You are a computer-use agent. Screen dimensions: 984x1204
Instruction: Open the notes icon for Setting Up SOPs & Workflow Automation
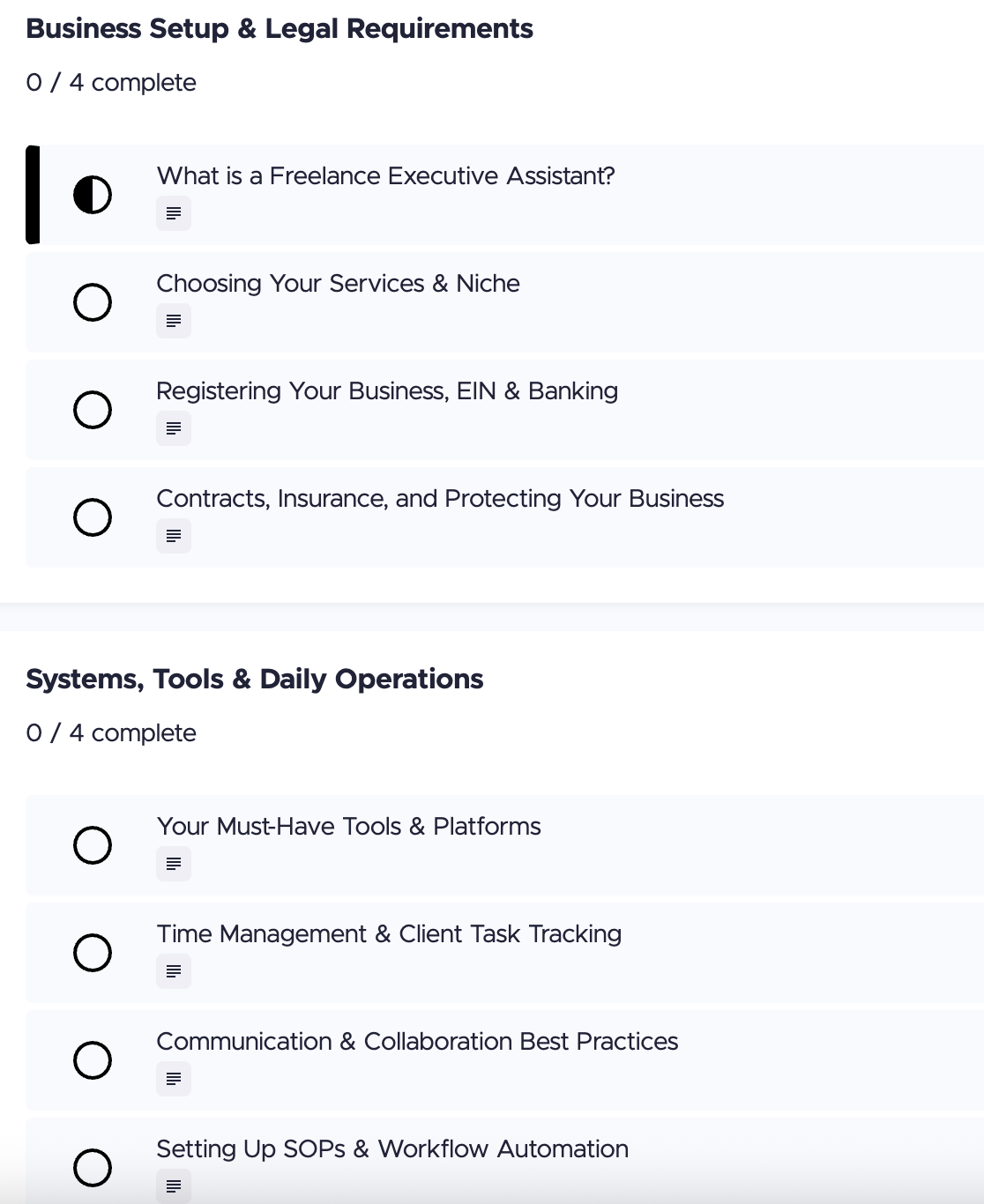coord(174,1186)
